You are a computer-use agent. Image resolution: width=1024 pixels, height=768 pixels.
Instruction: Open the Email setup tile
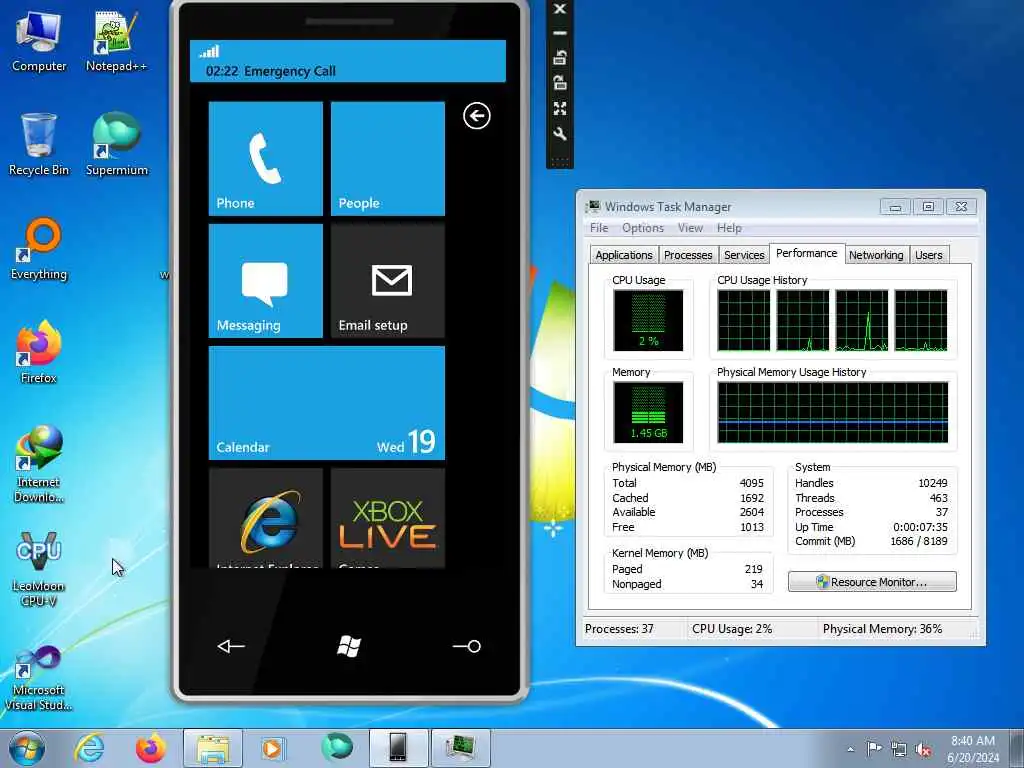point(388,281)
